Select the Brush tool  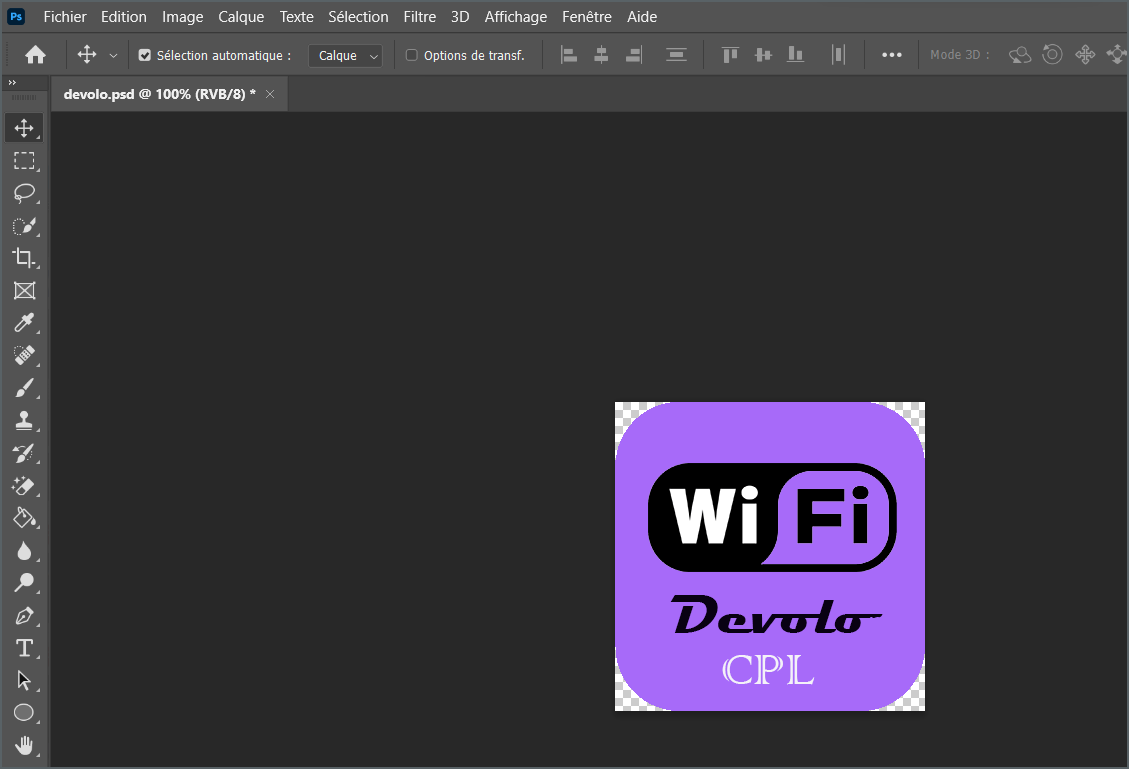click(x=24, y=388)
